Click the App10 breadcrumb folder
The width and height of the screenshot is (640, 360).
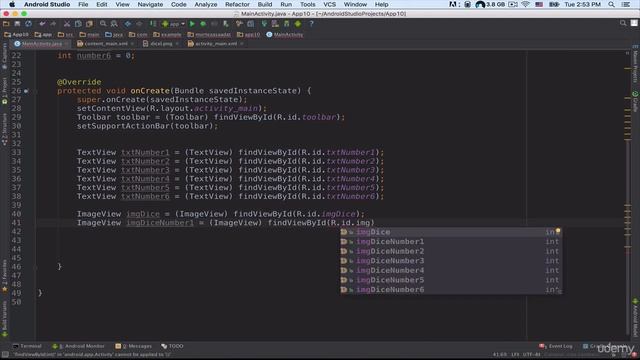point(16,35)
